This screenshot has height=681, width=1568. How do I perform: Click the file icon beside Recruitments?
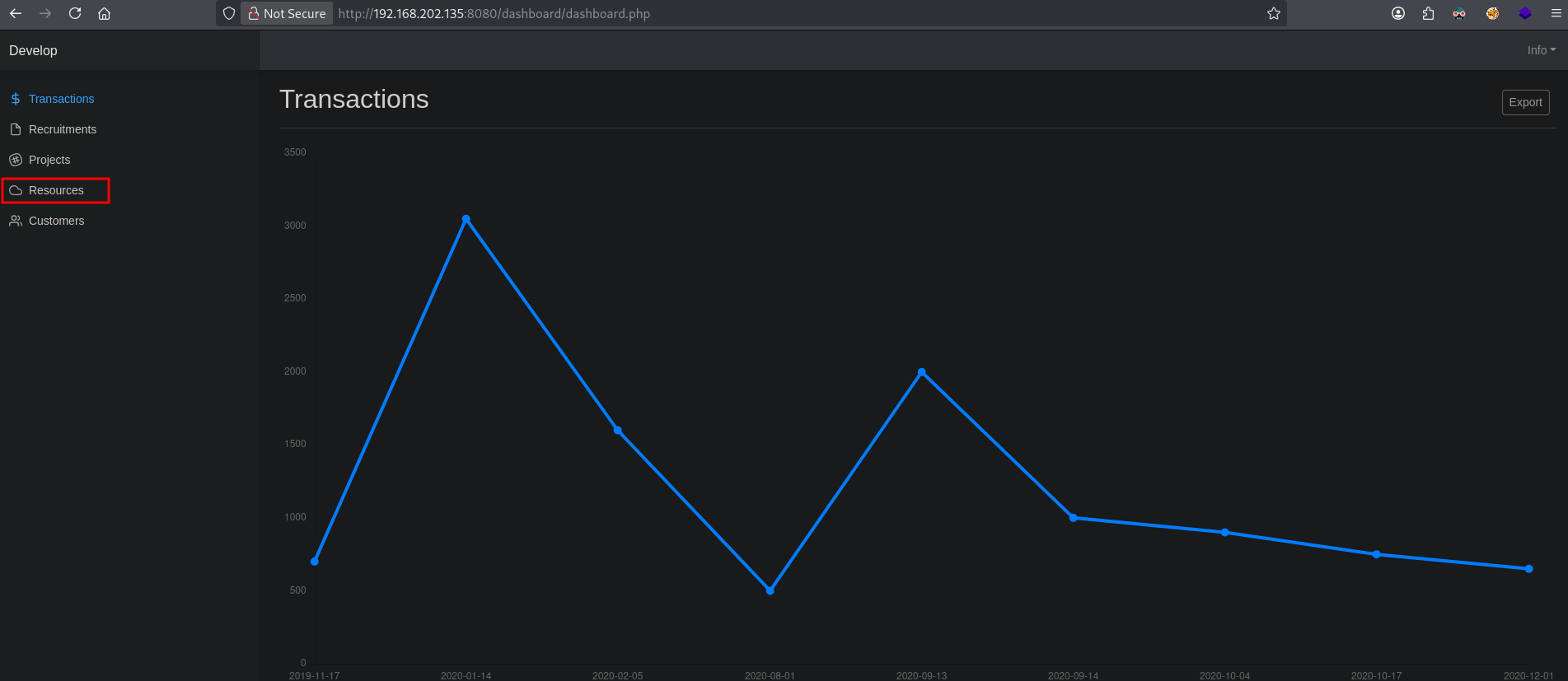tap(16, 129)
